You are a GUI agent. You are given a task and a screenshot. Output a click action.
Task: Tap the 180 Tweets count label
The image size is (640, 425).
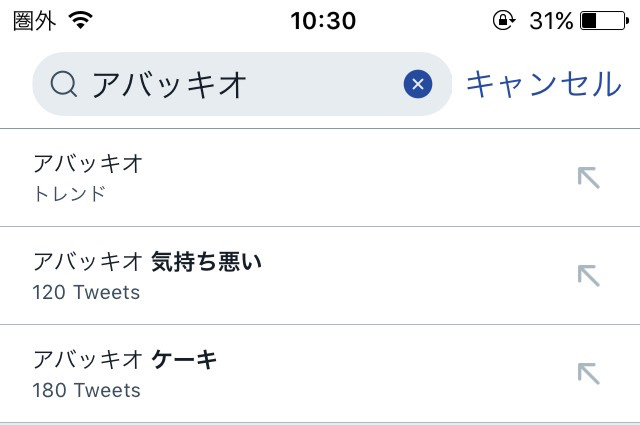87,390
